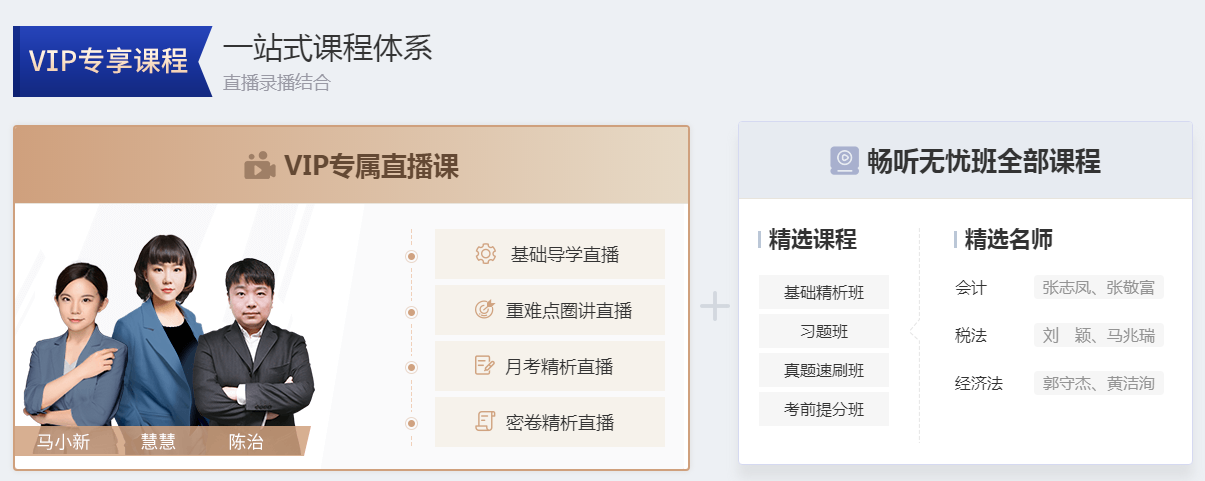Click the edit note icon for 月考精析直播
Screen dimensions: 1205x481
coord(485,366)
